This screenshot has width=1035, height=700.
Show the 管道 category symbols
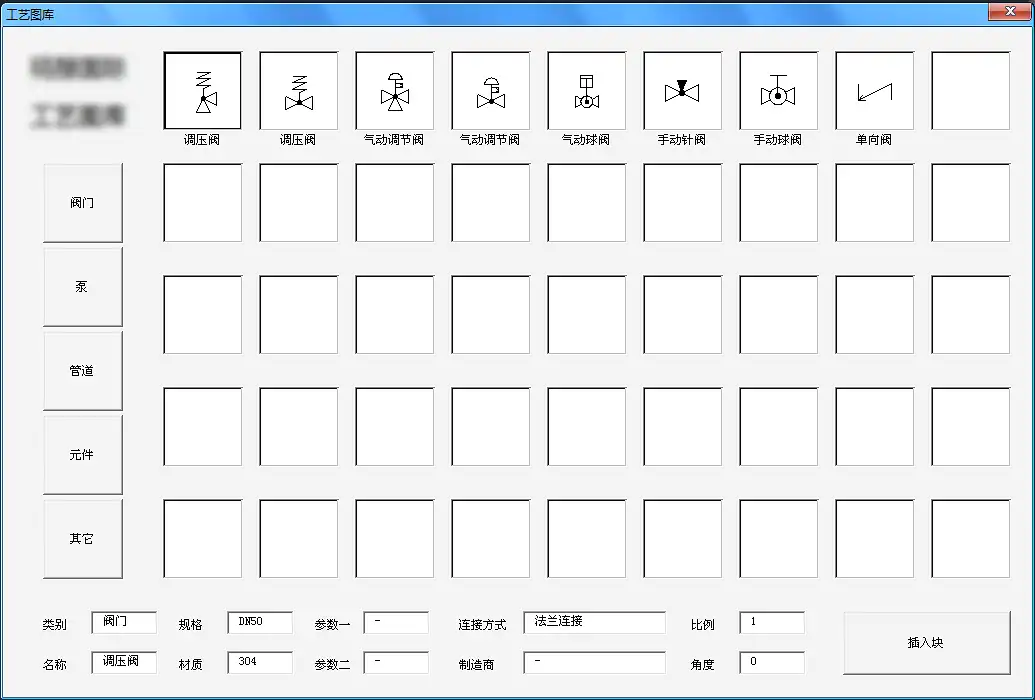(83, 371)
